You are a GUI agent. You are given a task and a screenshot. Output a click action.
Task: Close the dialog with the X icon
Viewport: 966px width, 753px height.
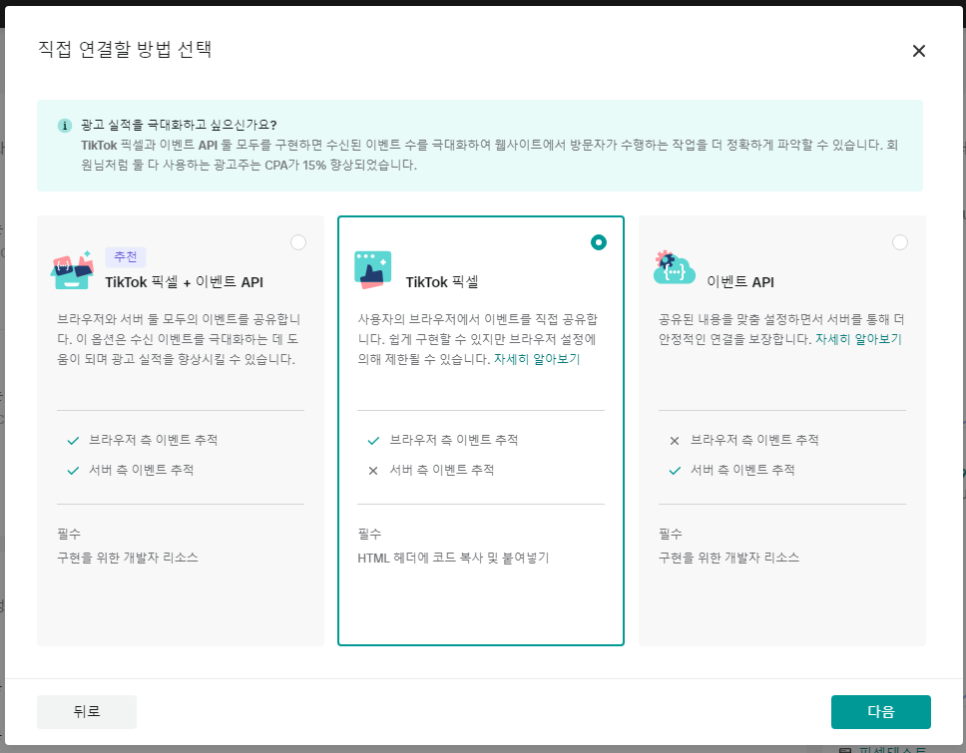(x=918, y=51)
